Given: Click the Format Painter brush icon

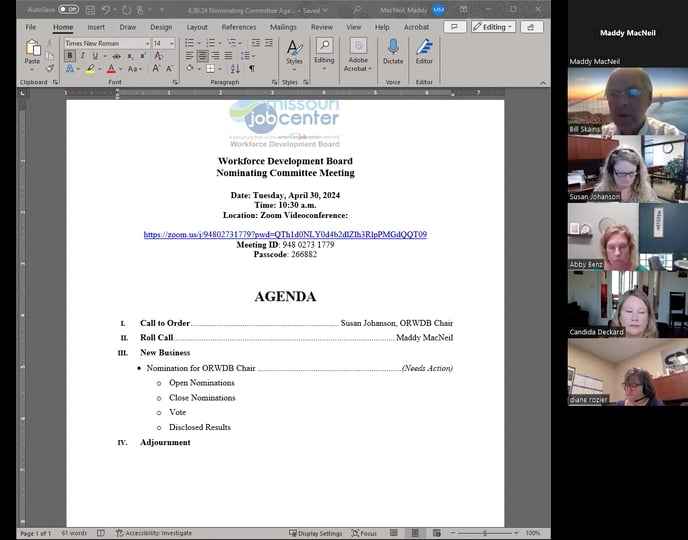Looking at the screenshot, I should point(50,68).
